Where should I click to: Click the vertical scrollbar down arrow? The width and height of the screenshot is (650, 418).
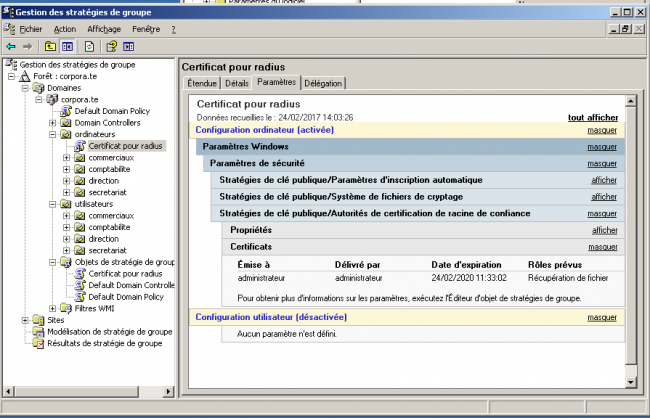[630, 381]
